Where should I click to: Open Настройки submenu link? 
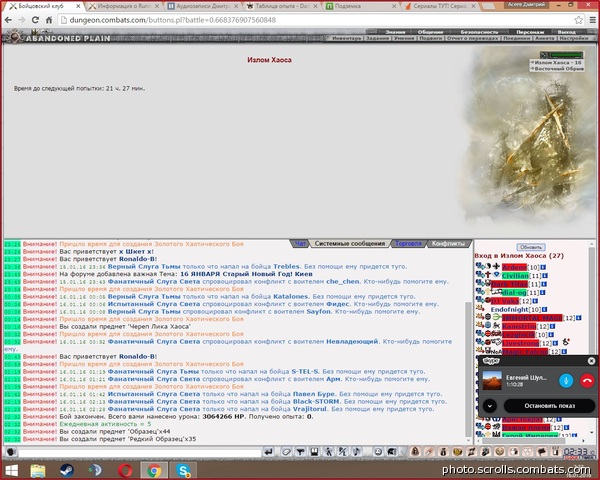pyautogui.click(x=573, y=38)
